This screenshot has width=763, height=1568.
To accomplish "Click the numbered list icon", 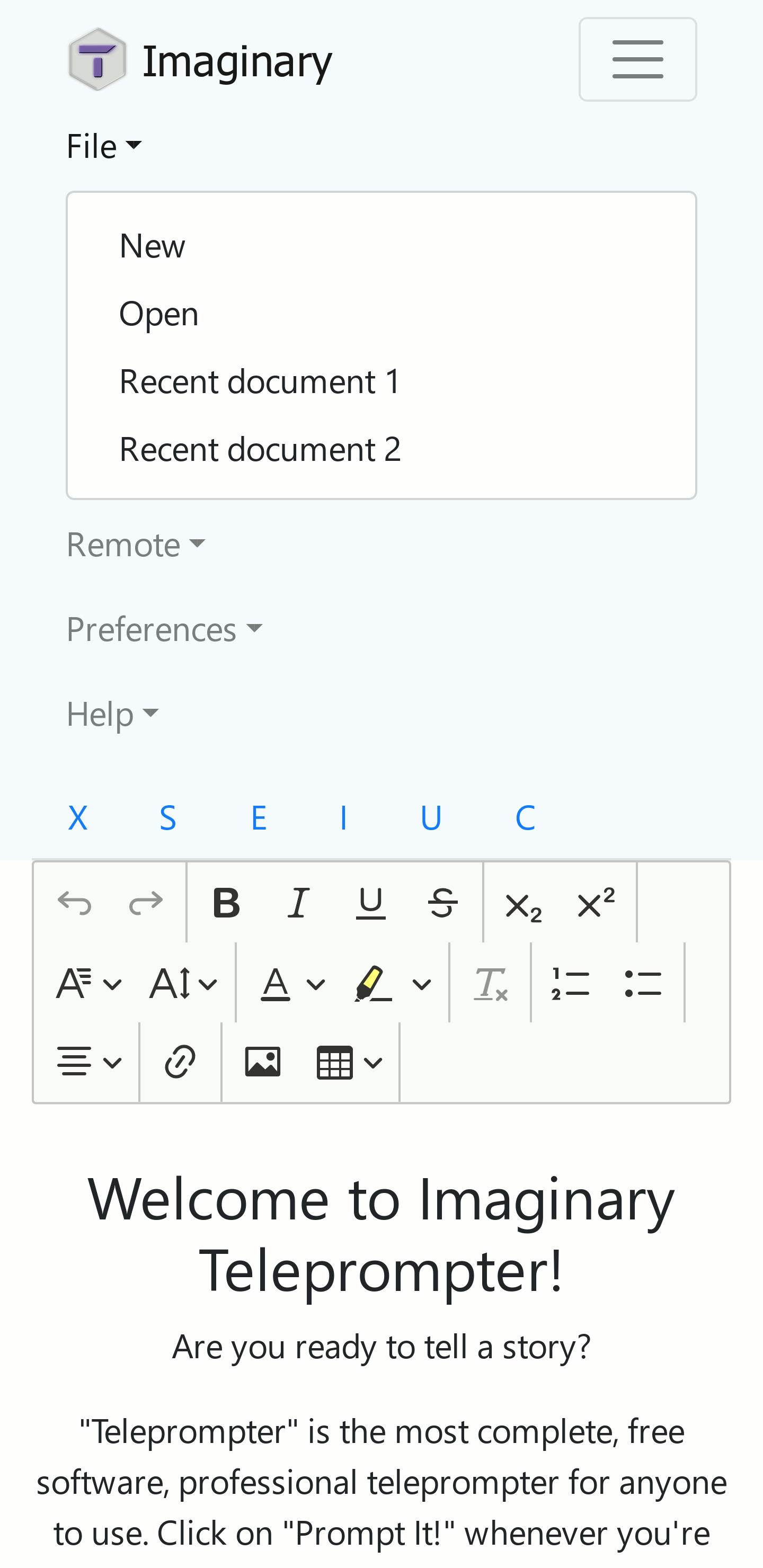I will point(571,983).
